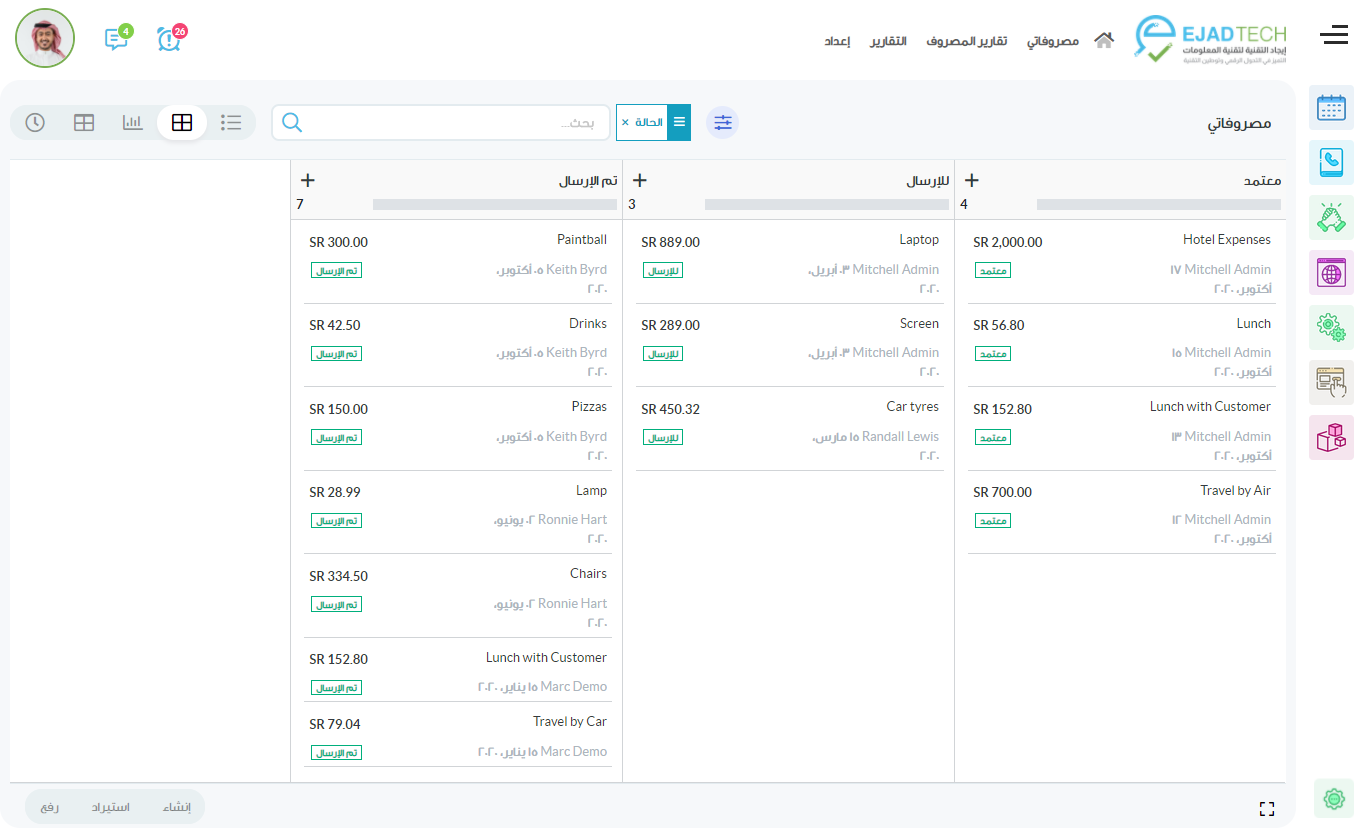The height and width of the screenshot is (828, 1366).
Task: Open the chat messages icon
Action: click(117, 39)
